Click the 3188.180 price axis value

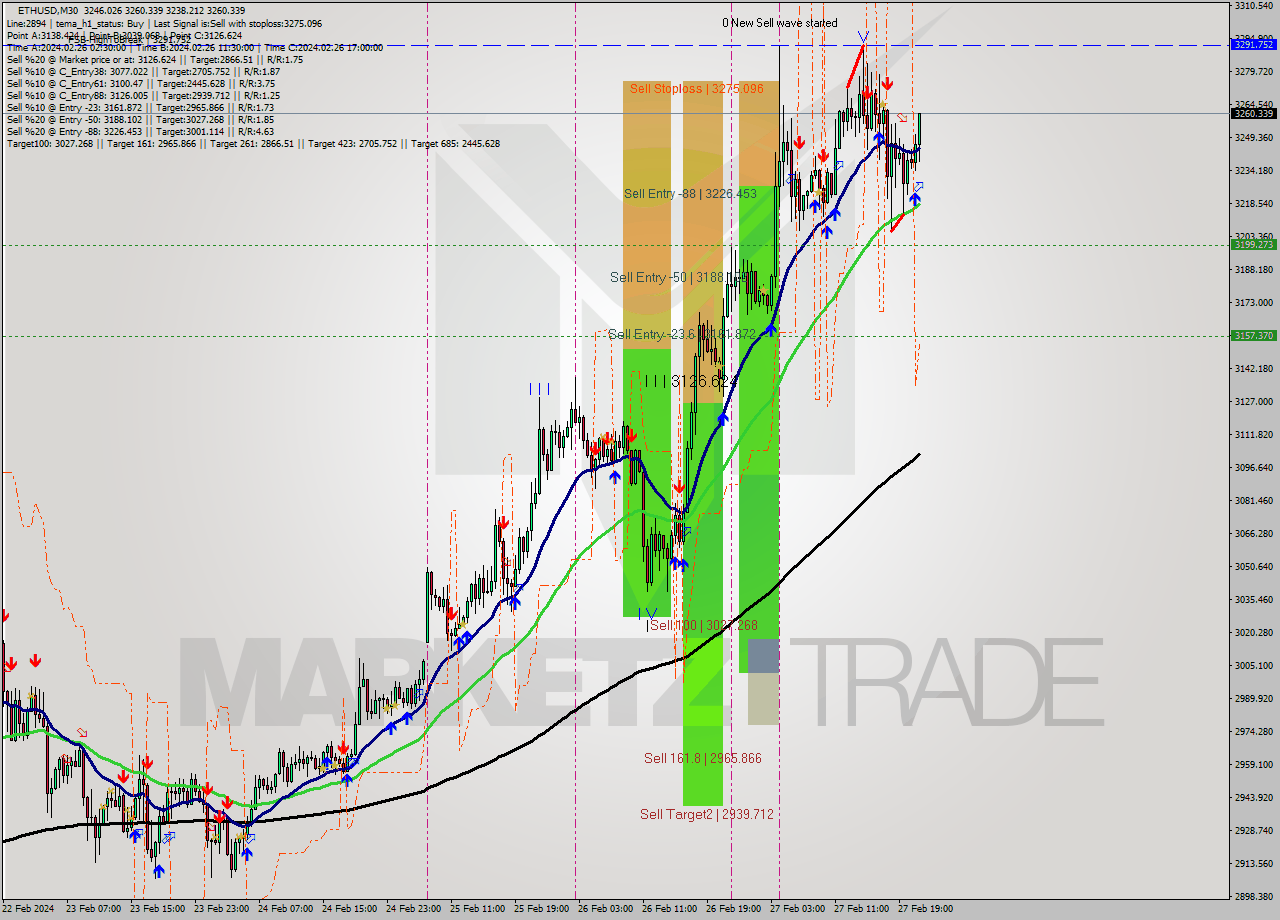pos(1253,270)
